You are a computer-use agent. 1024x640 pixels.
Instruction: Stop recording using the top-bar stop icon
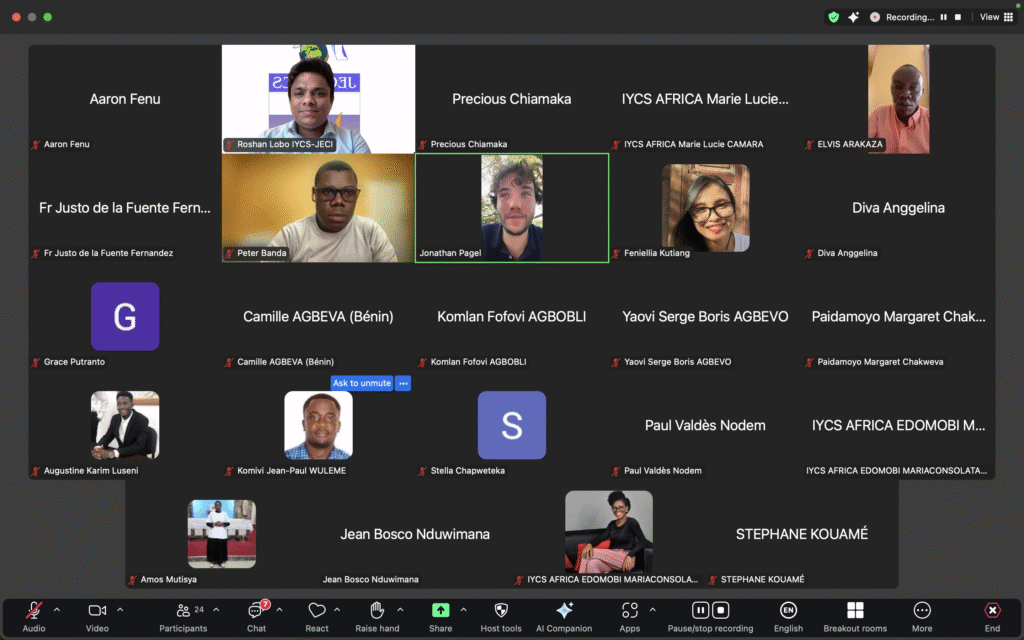[x=958, y=18]
